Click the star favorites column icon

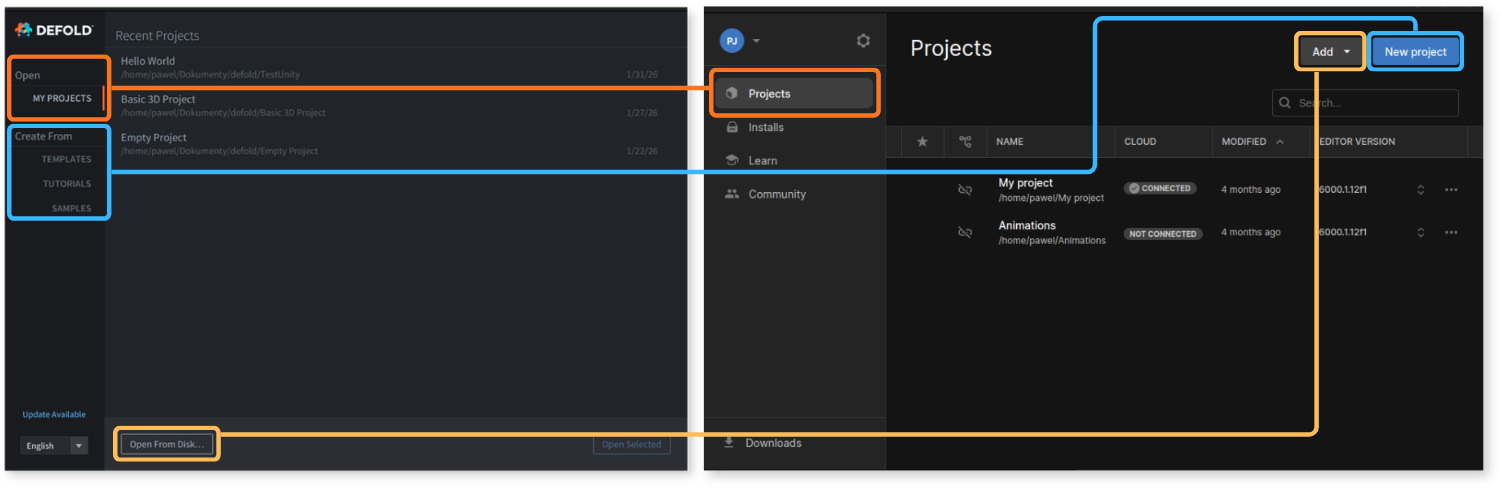coord(922,142)
